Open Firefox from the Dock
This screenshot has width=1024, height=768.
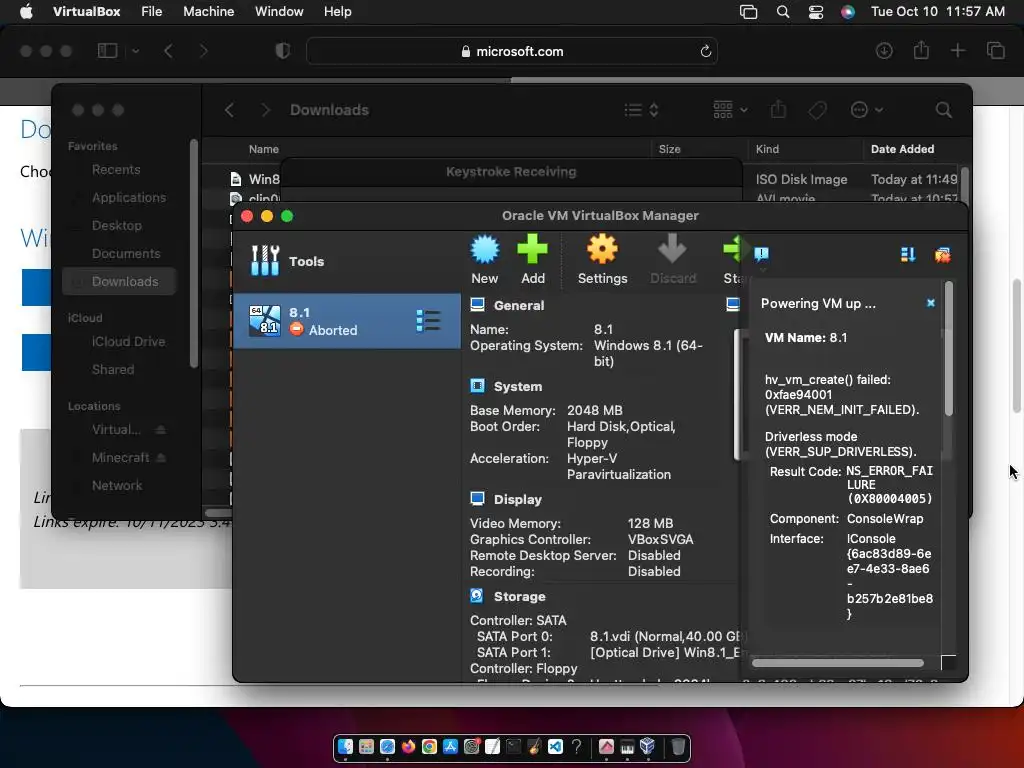(x=408, y=746)
